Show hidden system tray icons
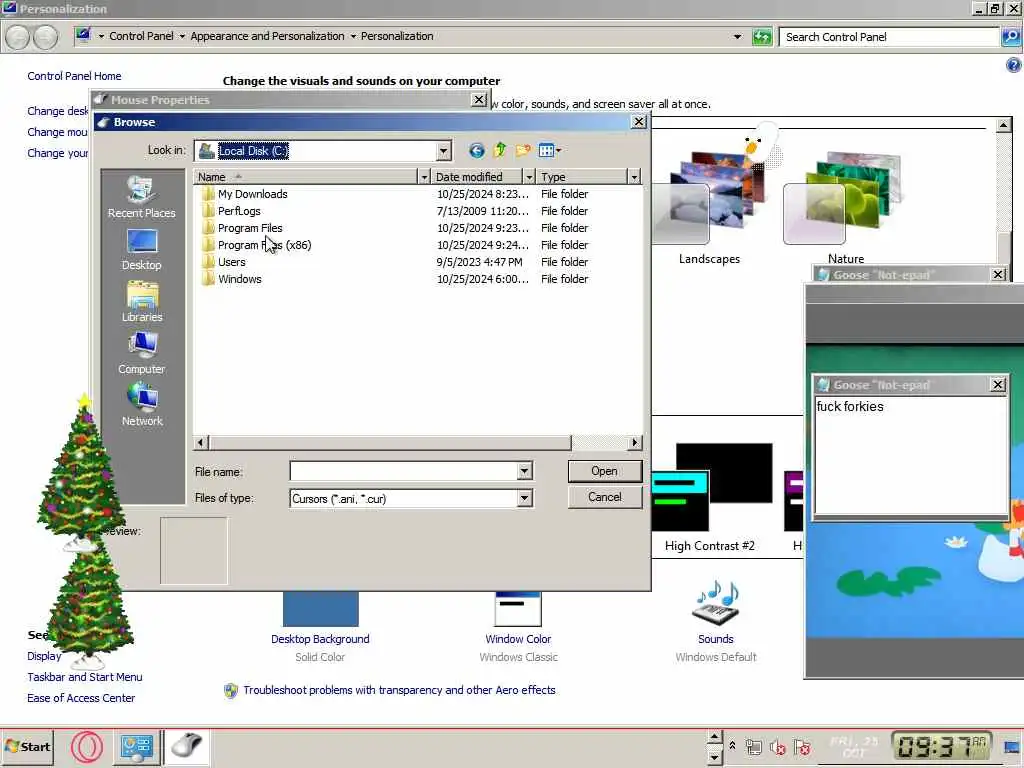1024x768 pixels. [732, 745]
